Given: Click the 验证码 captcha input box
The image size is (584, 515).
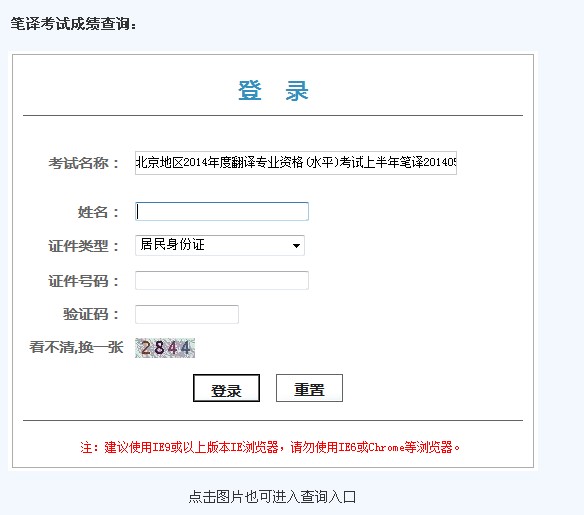Looking at the screenshot, I should click(x=187, y=314).
